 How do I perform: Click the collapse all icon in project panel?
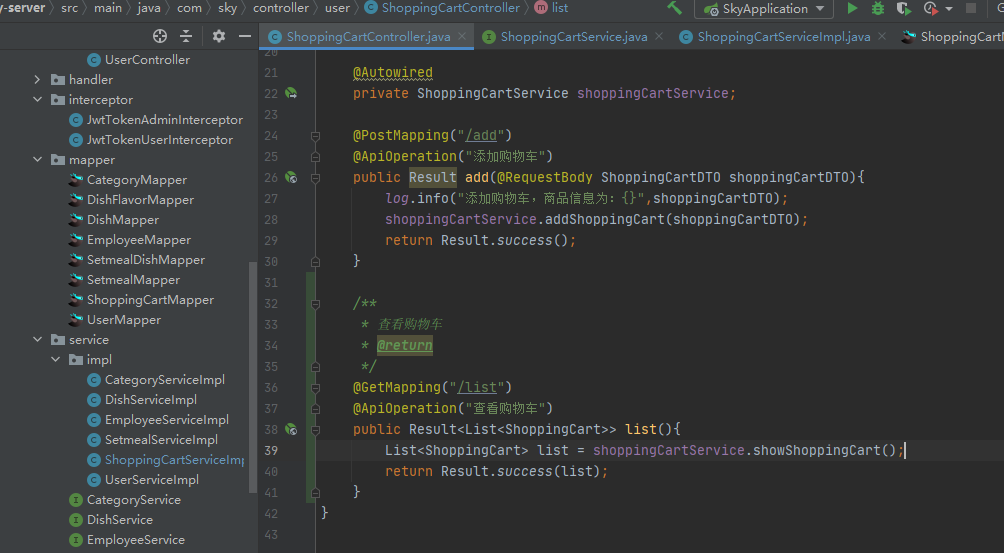pyautogui.click(x=186, y=36)
